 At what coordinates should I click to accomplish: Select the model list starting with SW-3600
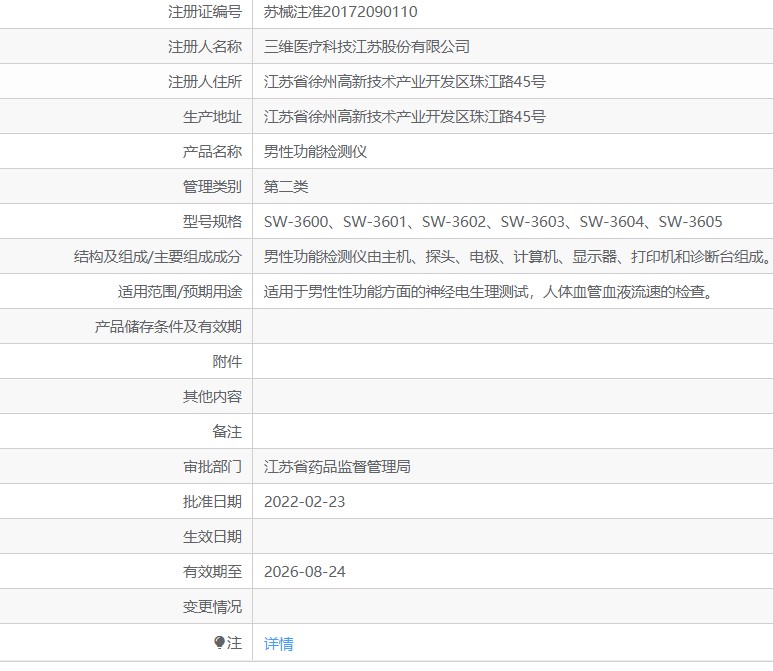(493, 222)
